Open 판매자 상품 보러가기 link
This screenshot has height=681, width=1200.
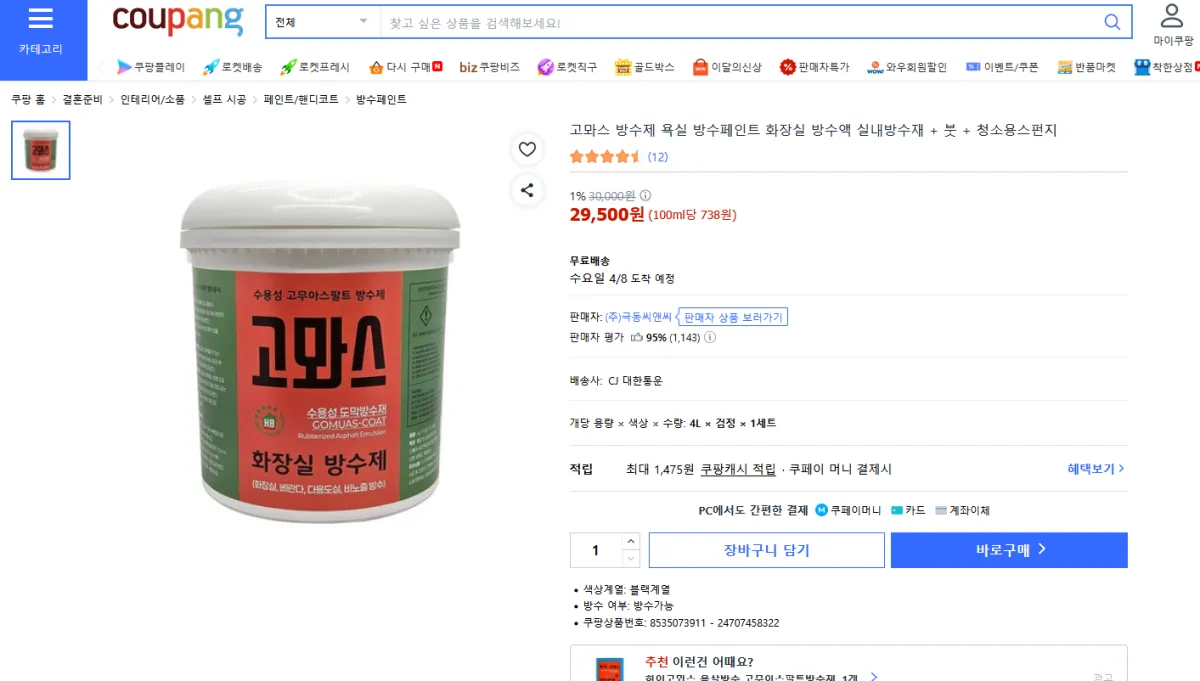pos(734,317)
